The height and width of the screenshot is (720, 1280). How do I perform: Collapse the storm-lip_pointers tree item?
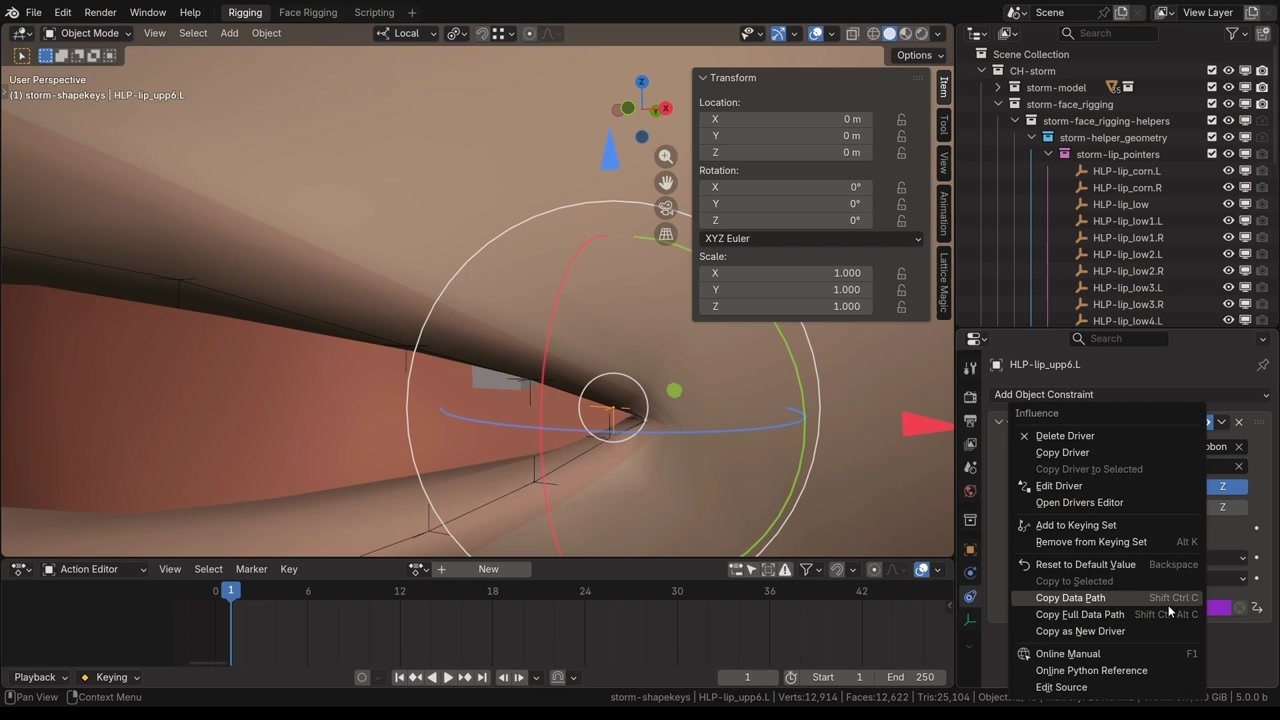[x=1048, y=154]
